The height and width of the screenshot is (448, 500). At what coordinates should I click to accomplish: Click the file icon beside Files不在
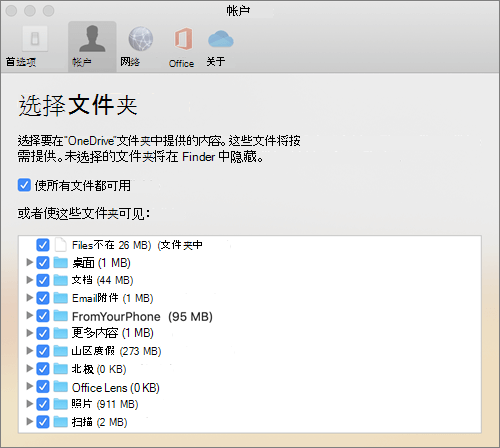[x=61, y=245]
